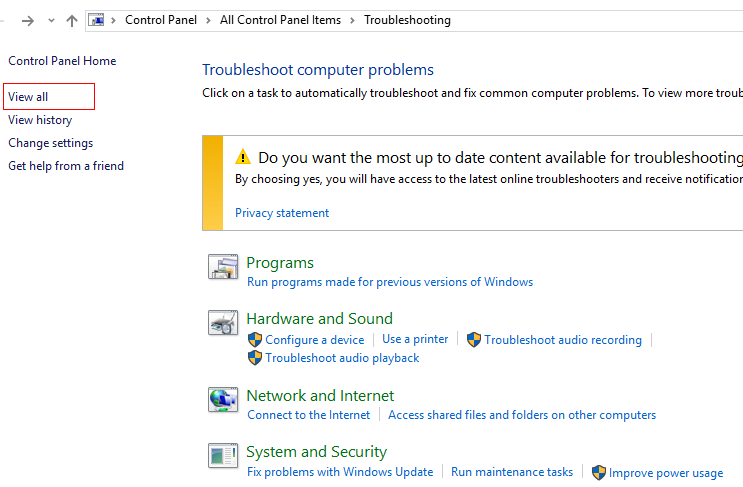Click the 'Do you want the most up to date content' heading
The height and width of the screenshot is (487, 743).
tap(500, 157)
